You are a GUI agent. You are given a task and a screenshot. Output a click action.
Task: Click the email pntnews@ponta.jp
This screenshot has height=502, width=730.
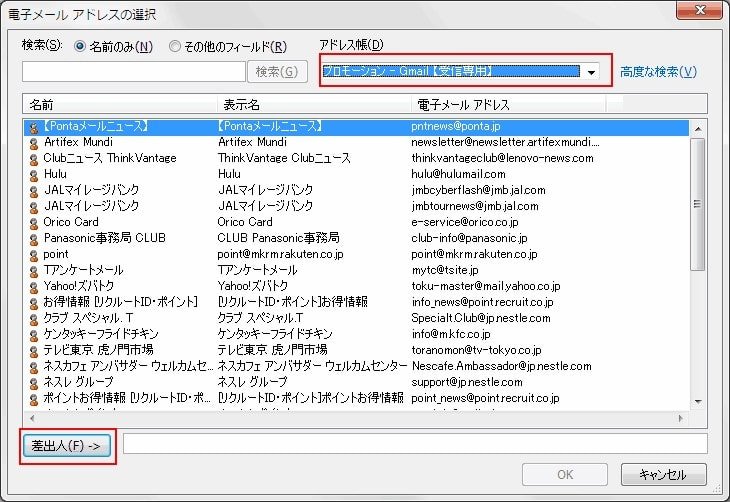click(456, 126)
